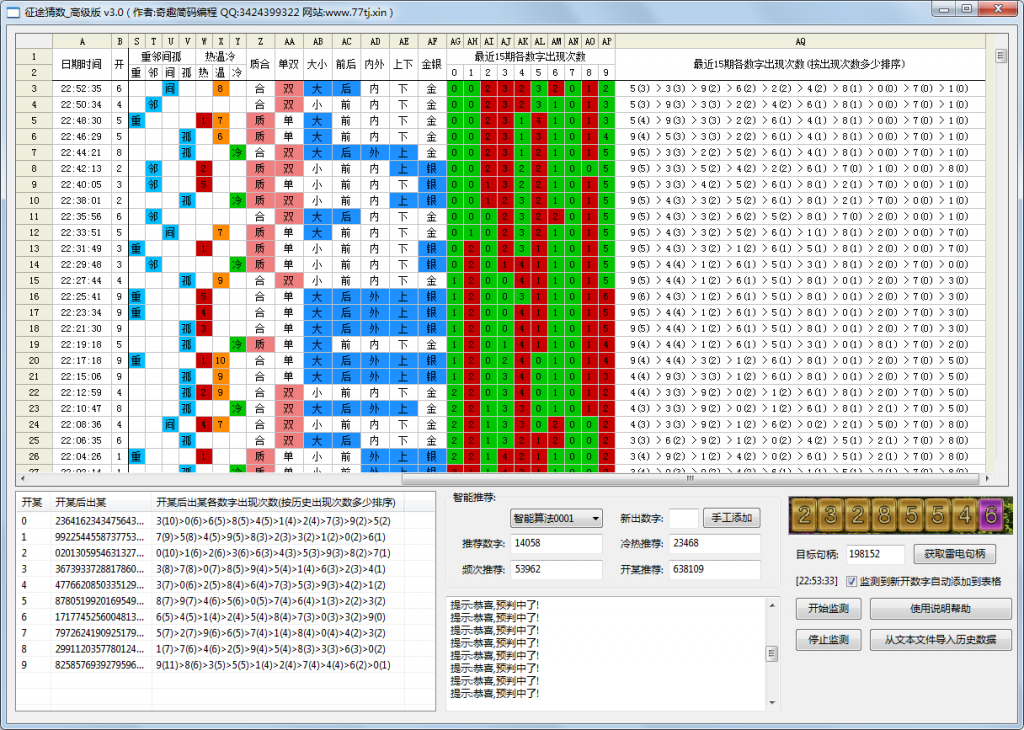This screenshot has width=1024, height=730.
Task: Select list row starting with 0201305954631327
Action: pyautogui.click(x=225, y=553)
